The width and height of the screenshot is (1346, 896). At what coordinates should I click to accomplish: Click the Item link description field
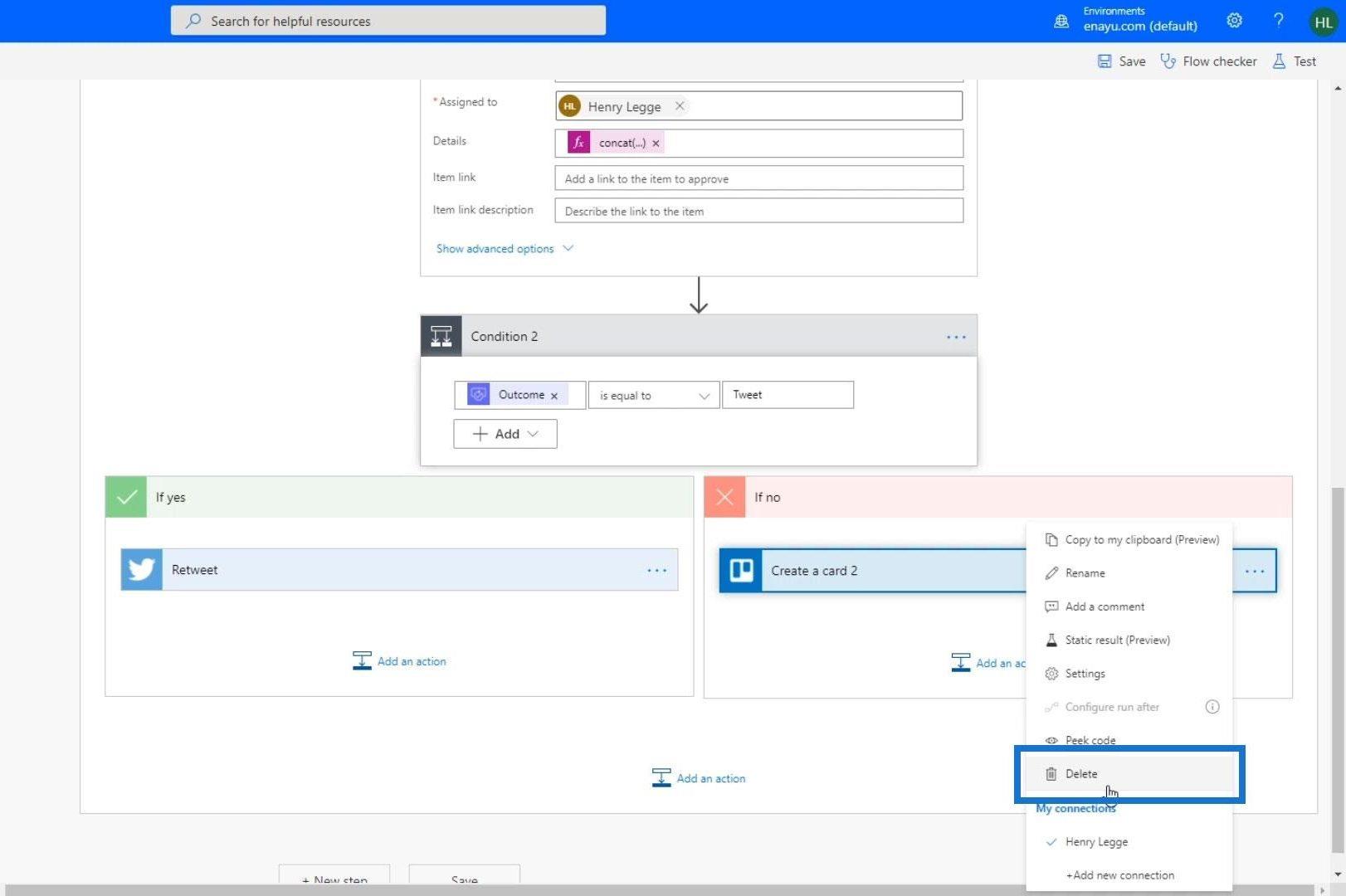point(758,211)
